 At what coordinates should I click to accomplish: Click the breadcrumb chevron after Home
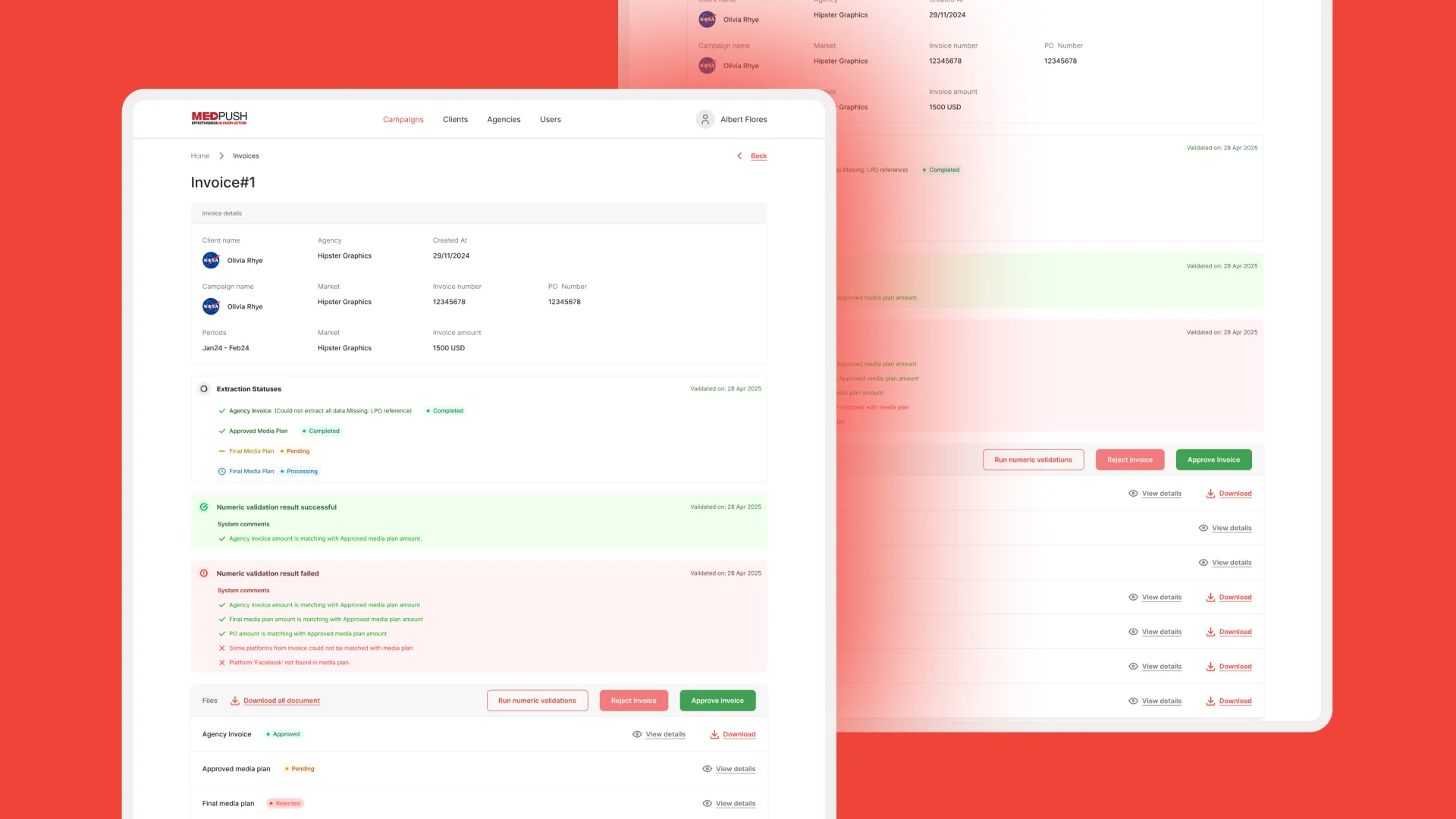(221, 155)
